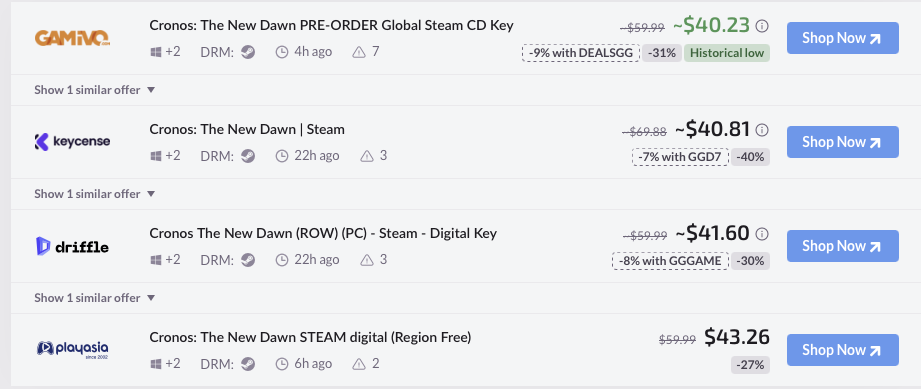Click the clock icon next to 6h ago
This screenshot has width=921, height=389.
coord(282,364)
